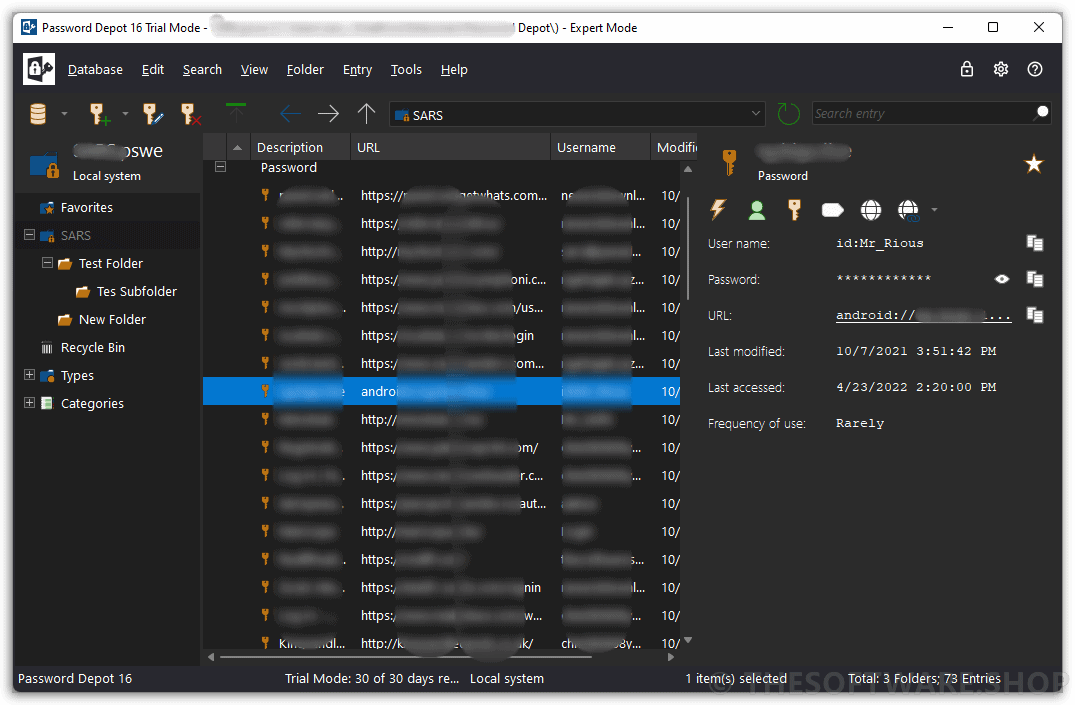Image resolution: width=1075 pixels, height=705 pixels.
Task: Click the lightning bolt auto-fill icon
Action: tap(718, 209)
